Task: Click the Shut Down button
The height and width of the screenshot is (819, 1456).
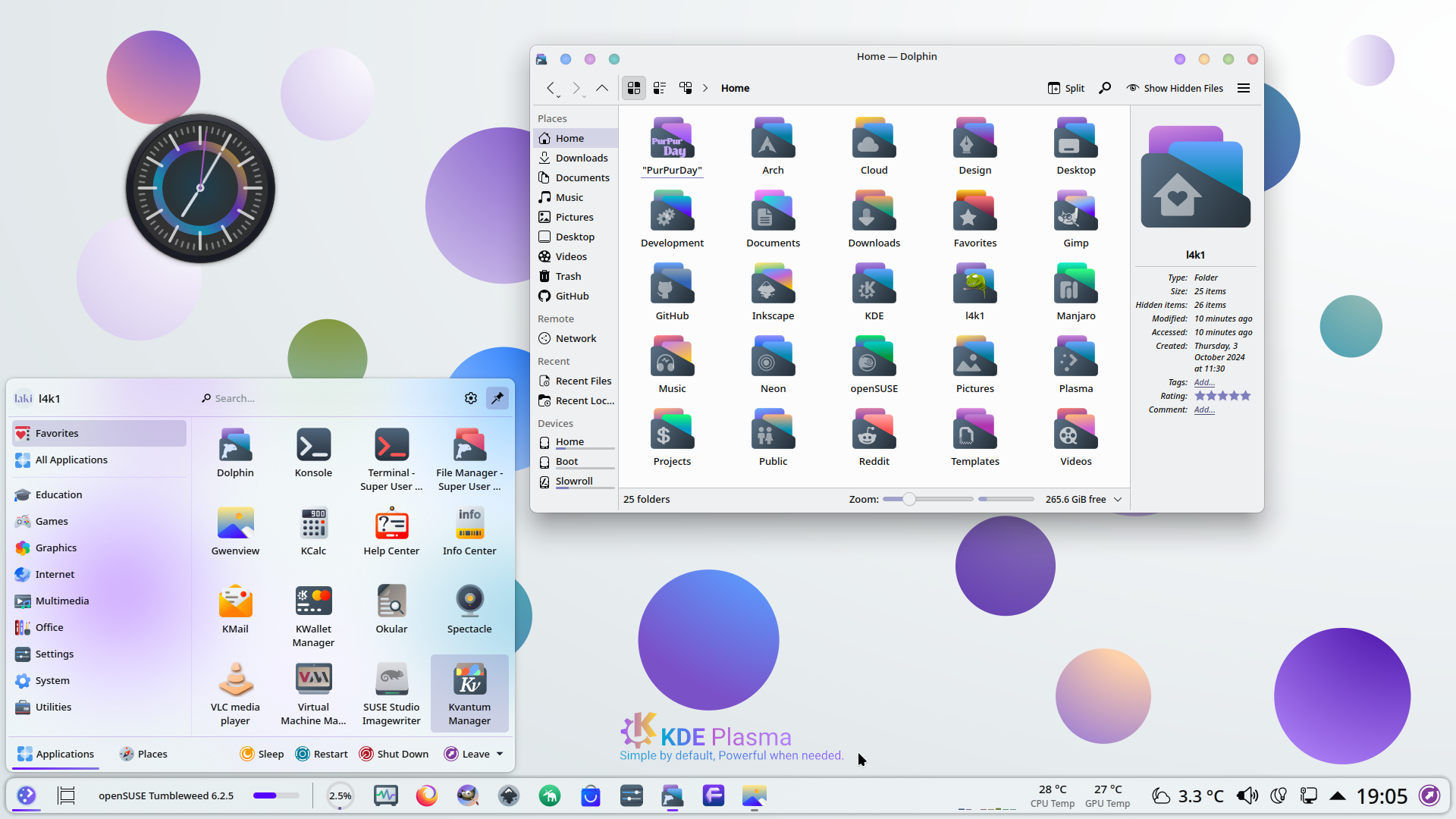Action: click(394, 754)
